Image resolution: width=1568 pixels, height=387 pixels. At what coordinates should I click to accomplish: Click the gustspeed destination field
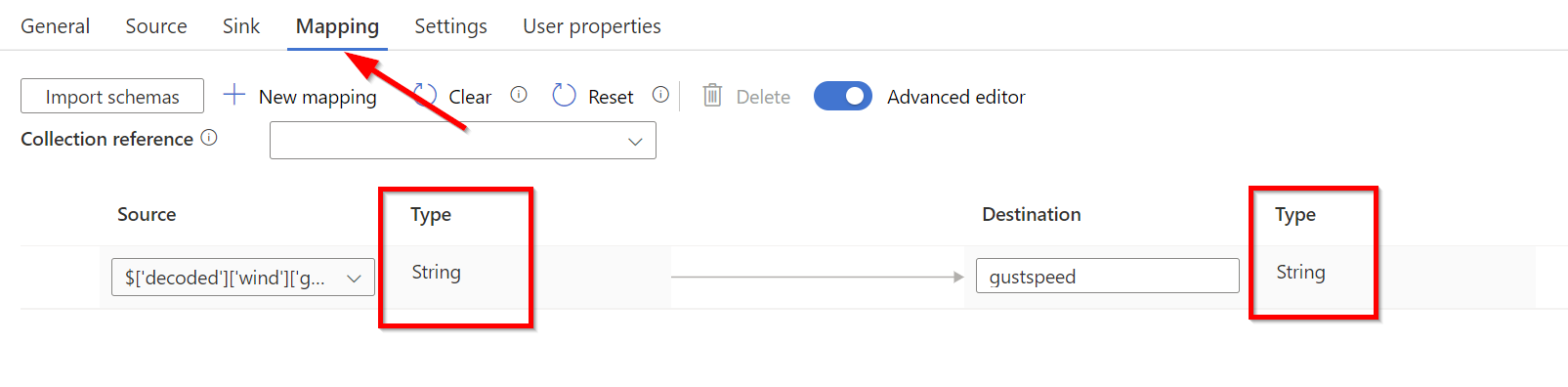[1108, 277]
